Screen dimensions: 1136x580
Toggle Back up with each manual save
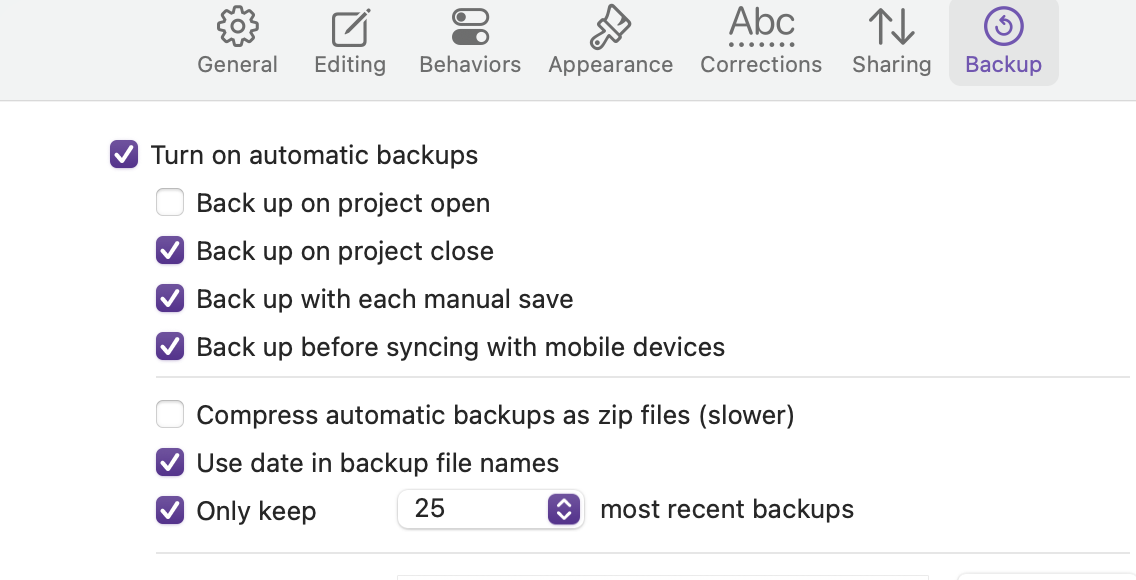tap(170, 299)
